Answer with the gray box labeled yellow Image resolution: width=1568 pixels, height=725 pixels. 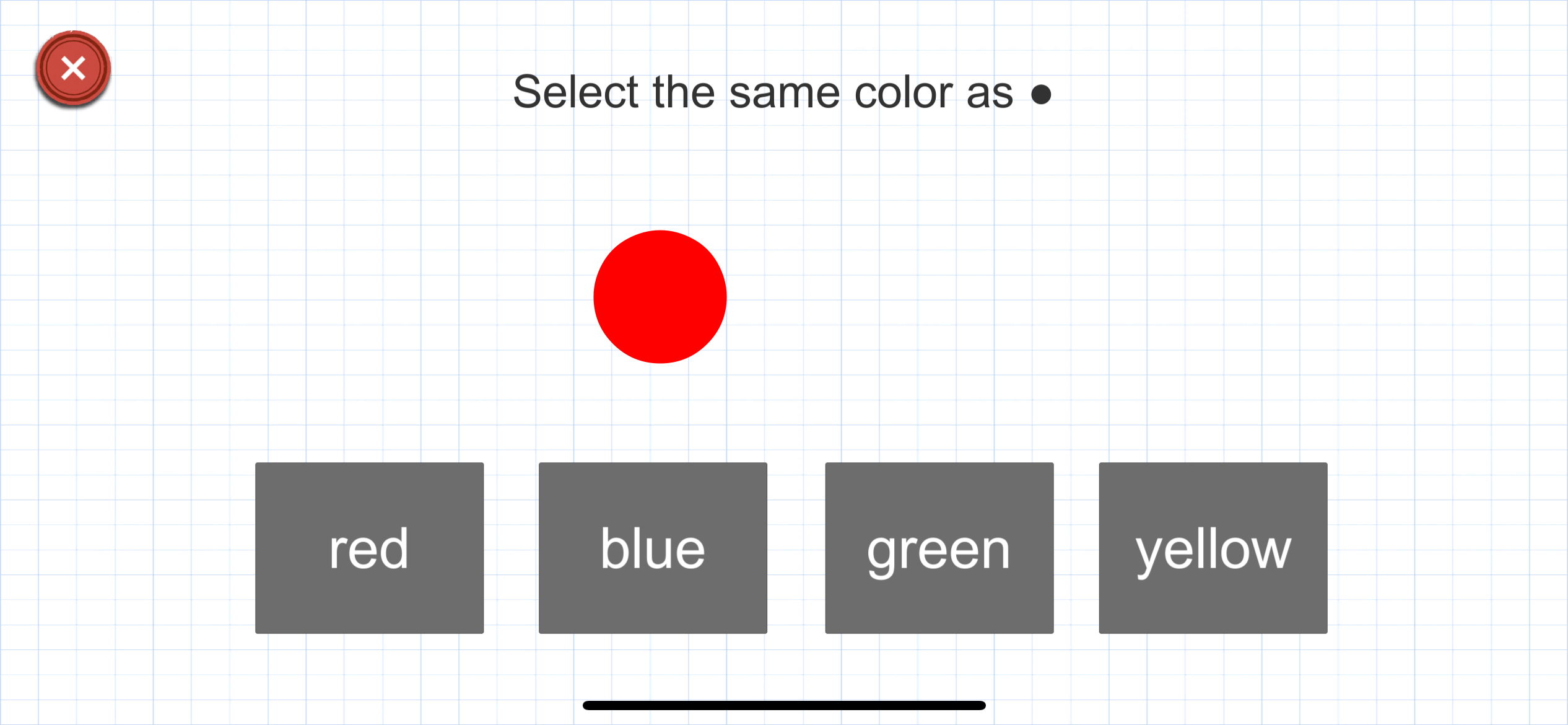pyautogui.click(x=1213, y=548)
